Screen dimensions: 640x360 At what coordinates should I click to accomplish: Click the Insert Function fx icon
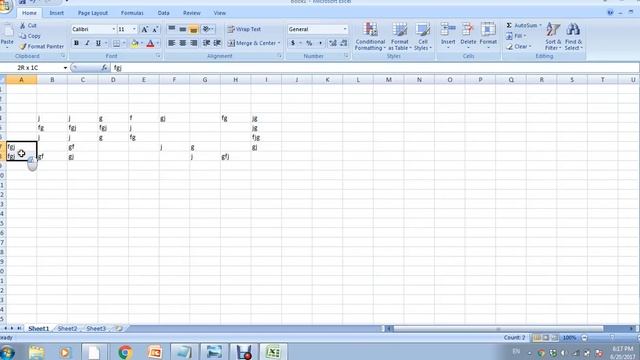coord(104,68)
